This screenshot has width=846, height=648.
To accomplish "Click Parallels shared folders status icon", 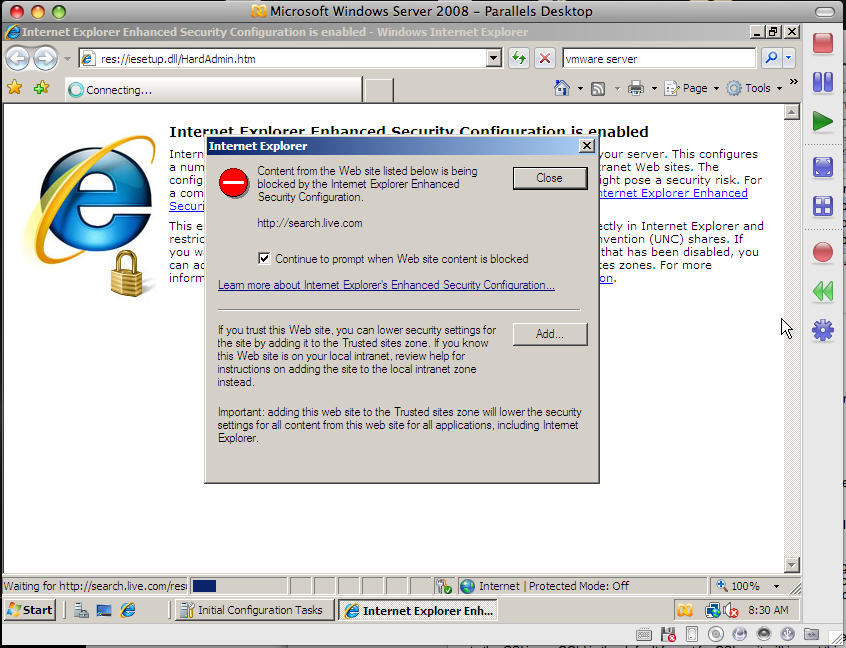I will click(811, 633).
